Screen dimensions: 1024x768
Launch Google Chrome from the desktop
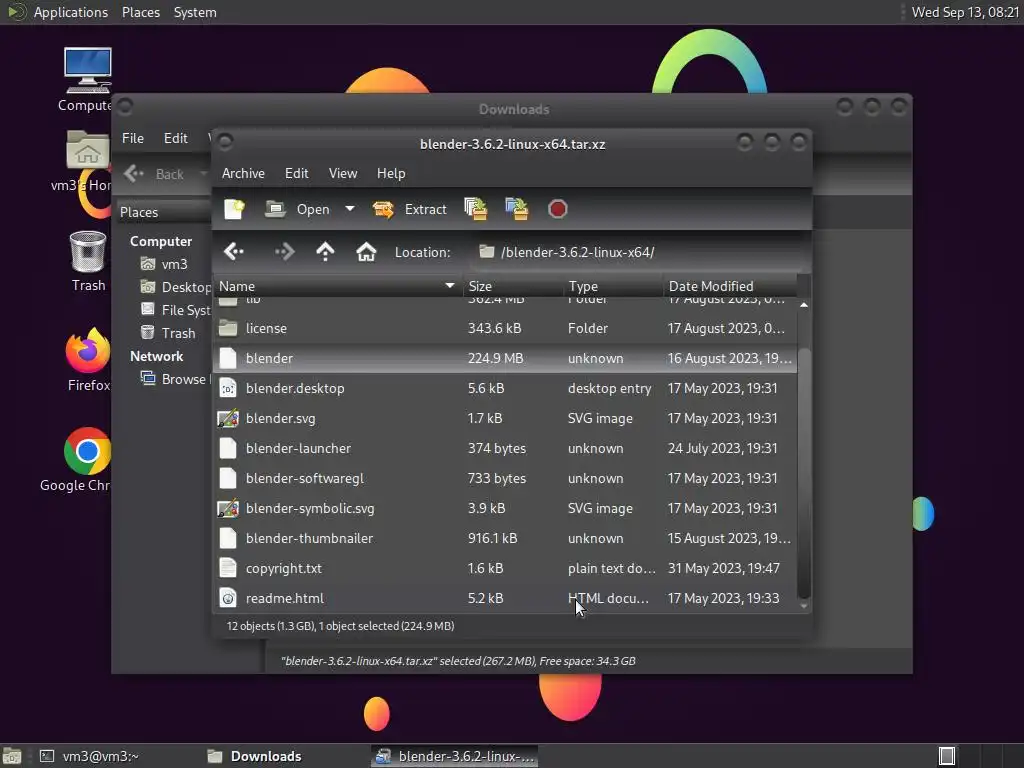[x=78, y=460]
